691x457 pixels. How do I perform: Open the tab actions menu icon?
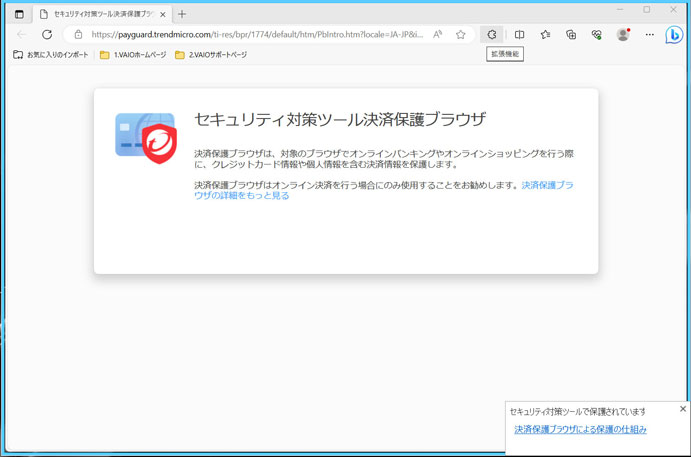tap(19, 14)
